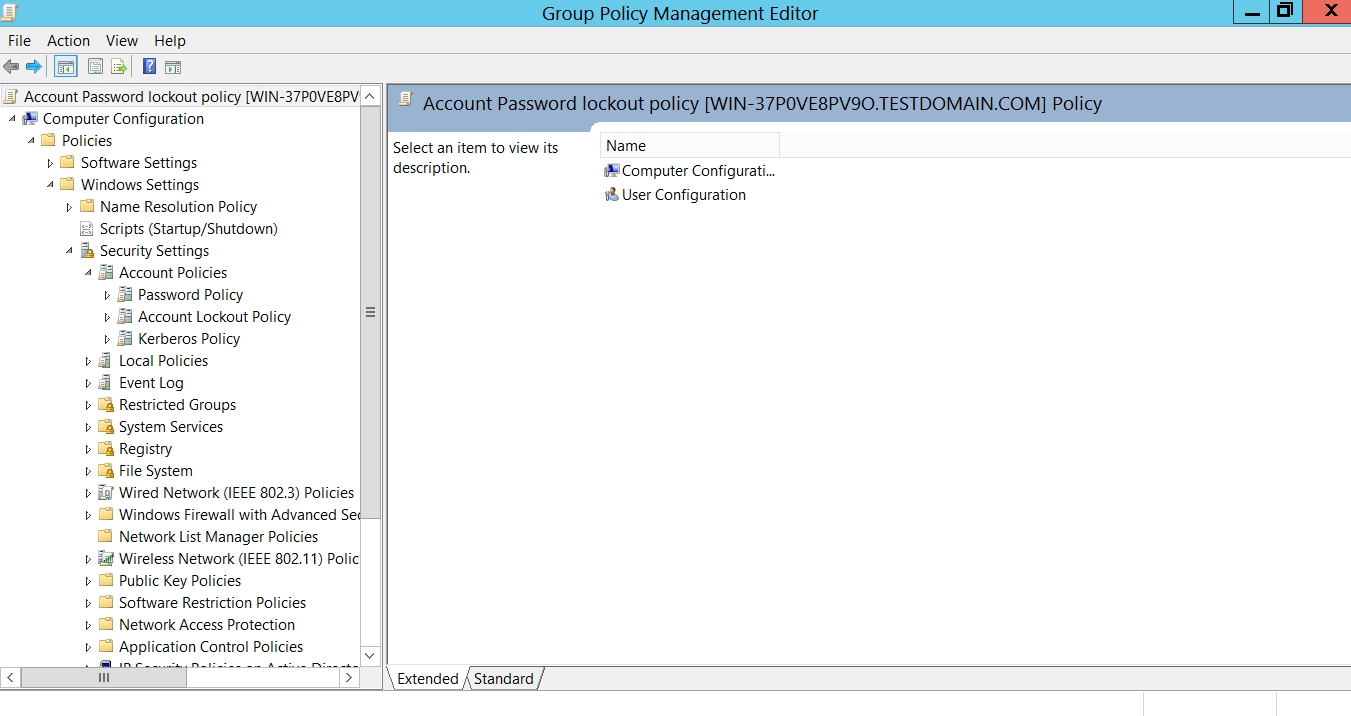Click the blue Forward arrow in toolbar
The height and width of the screenshot is (716, 1351).
click(x=34, y=67)
